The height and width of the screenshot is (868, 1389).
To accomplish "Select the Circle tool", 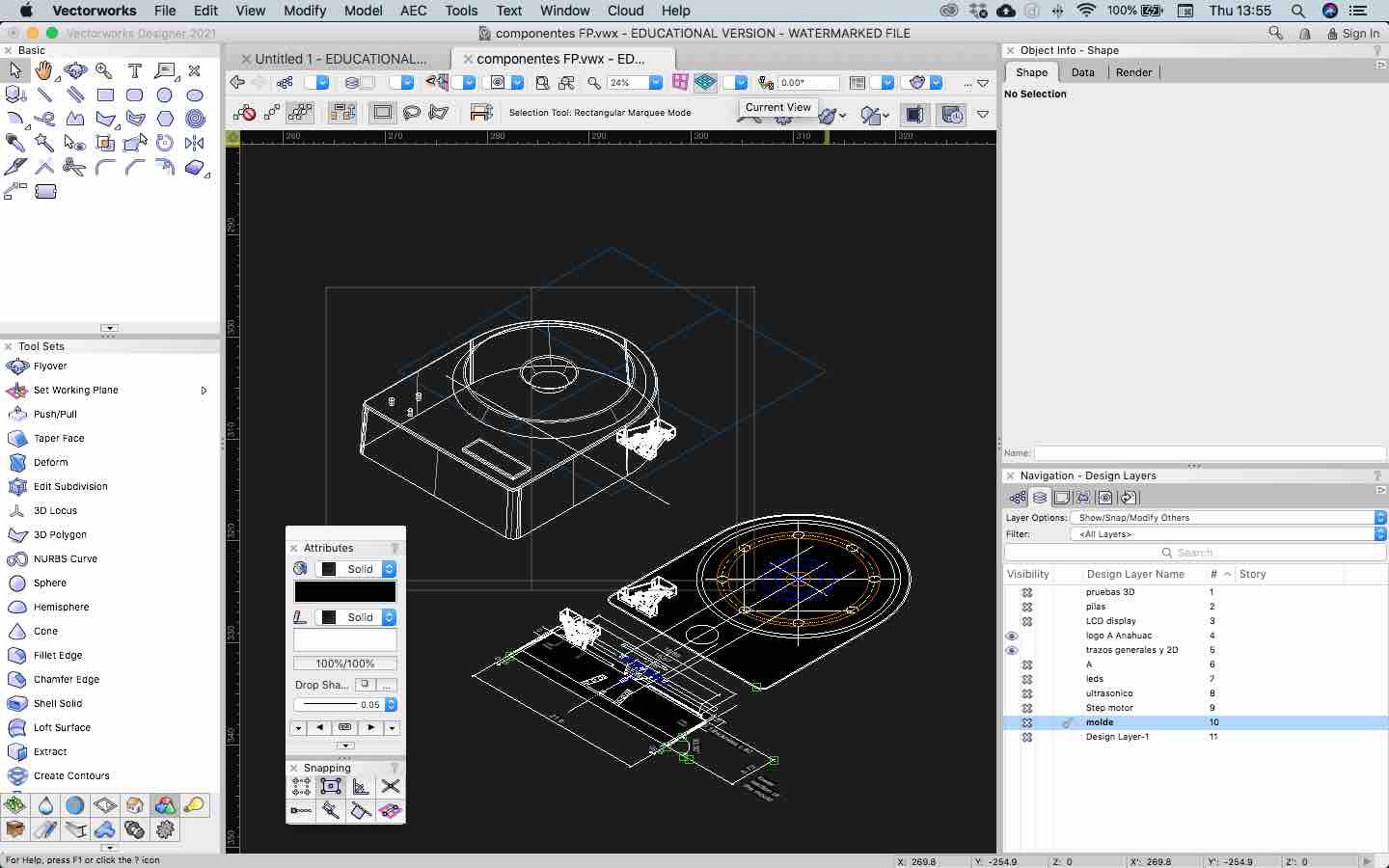I will 165,95.
